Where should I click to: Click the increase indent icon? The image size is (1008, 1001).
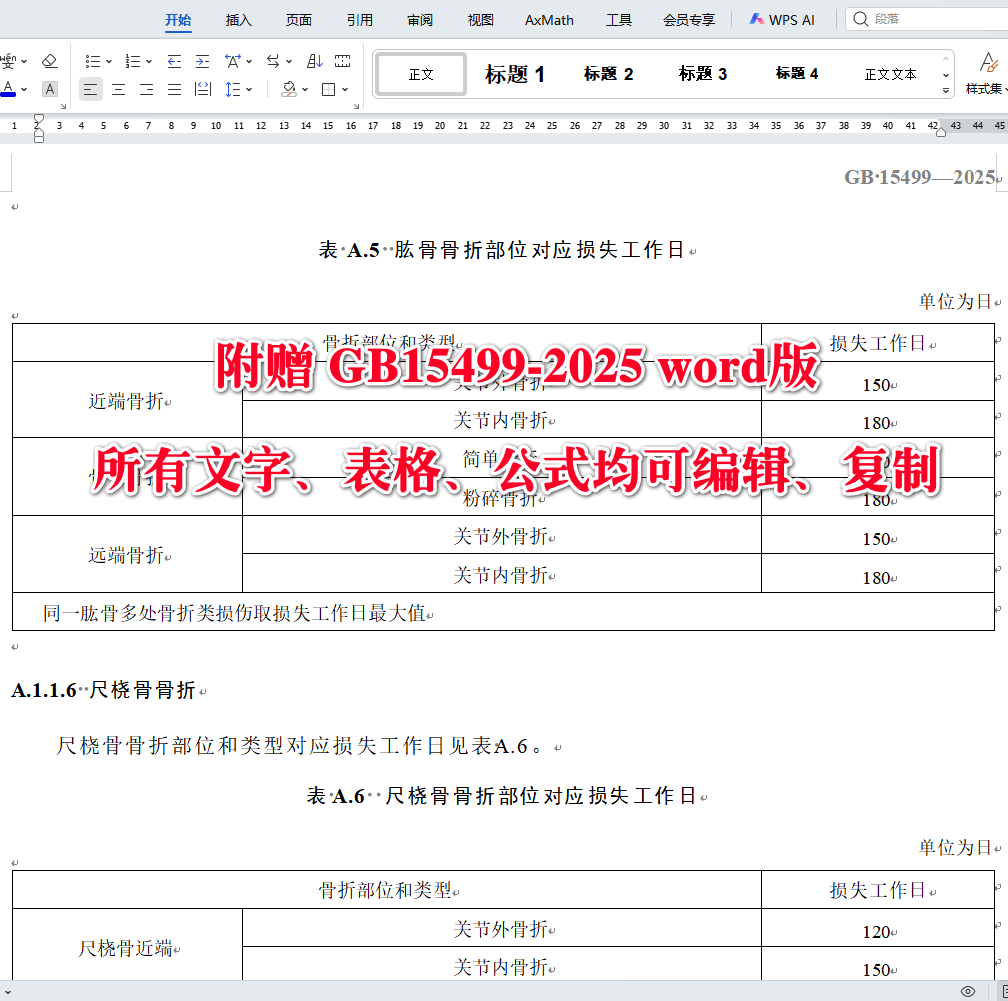click(x=203, y=60)
